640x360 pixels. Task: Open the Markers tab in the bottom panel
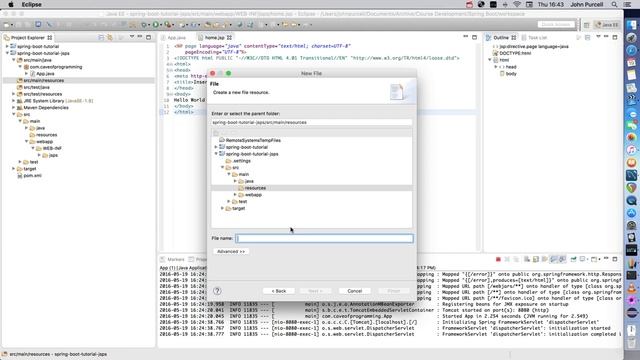[172, 260]
